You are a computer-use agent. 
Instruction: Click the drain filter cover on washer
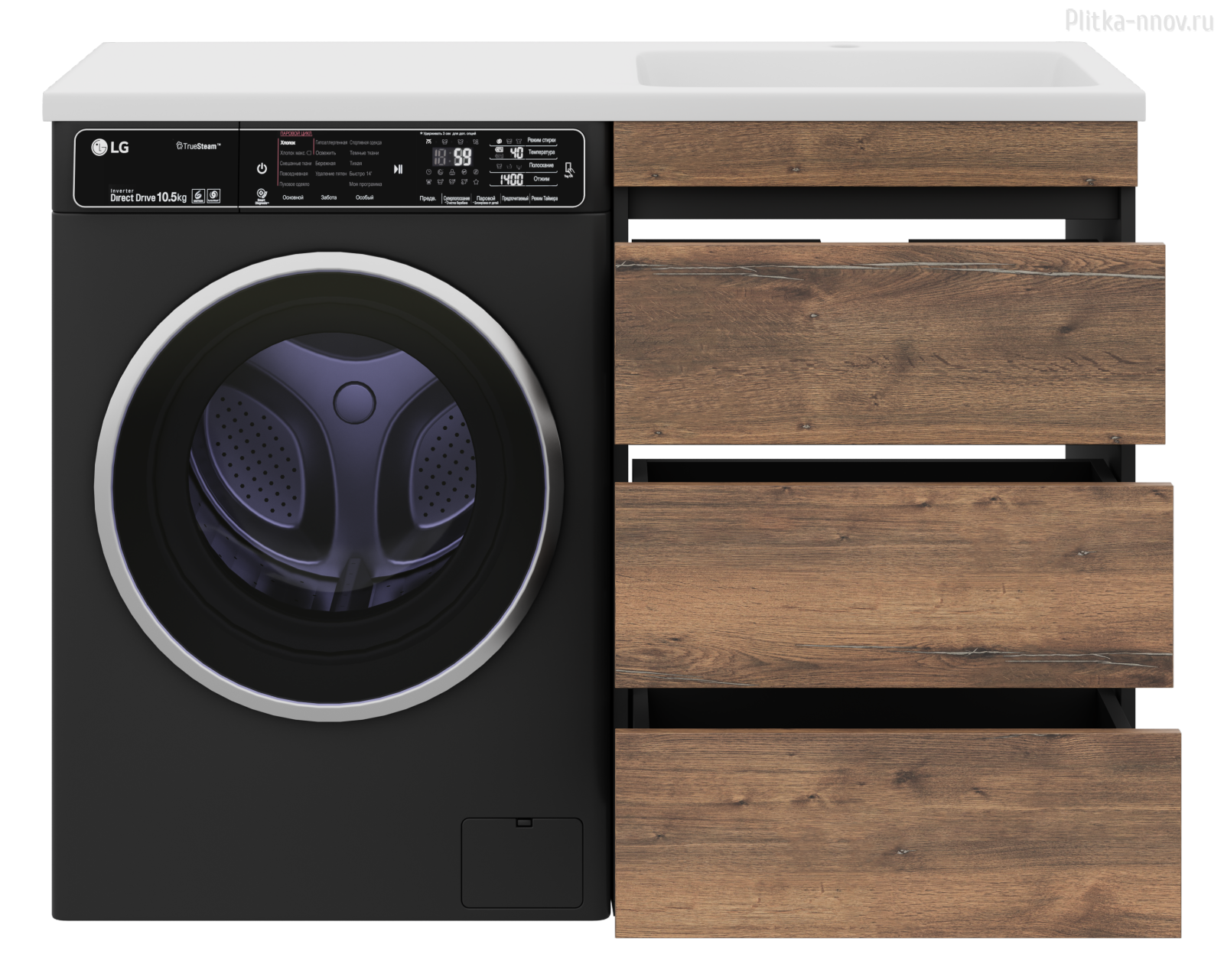tap(522, 862)
